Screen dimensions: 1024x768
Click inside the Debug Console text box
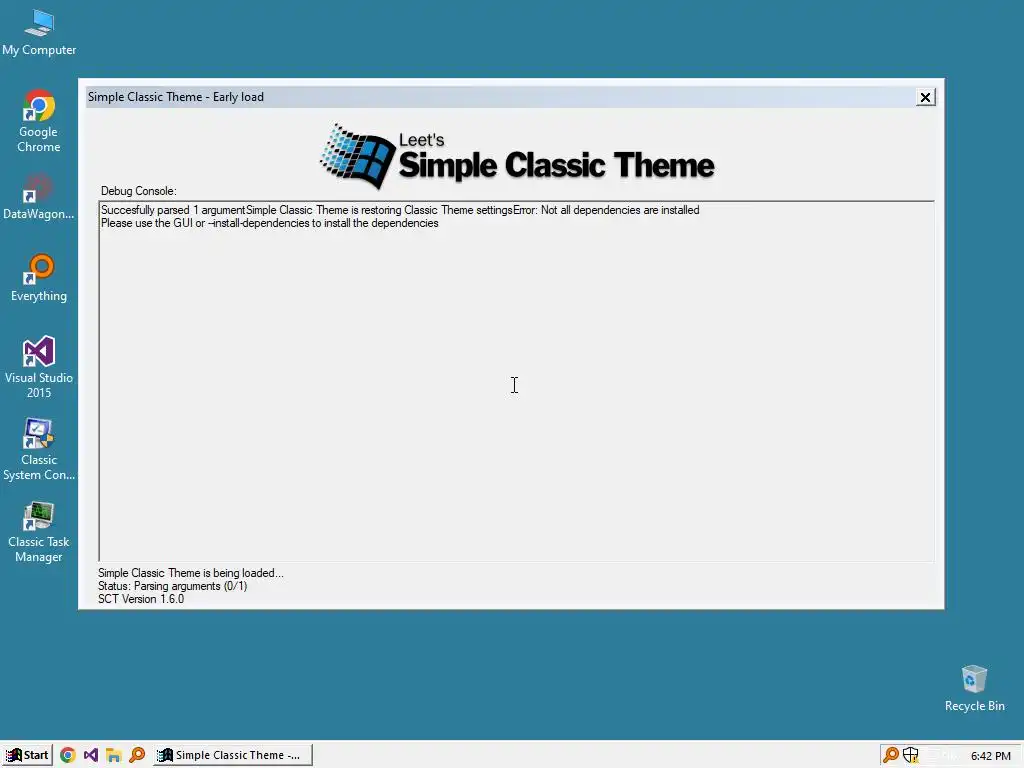click(516, 381)
